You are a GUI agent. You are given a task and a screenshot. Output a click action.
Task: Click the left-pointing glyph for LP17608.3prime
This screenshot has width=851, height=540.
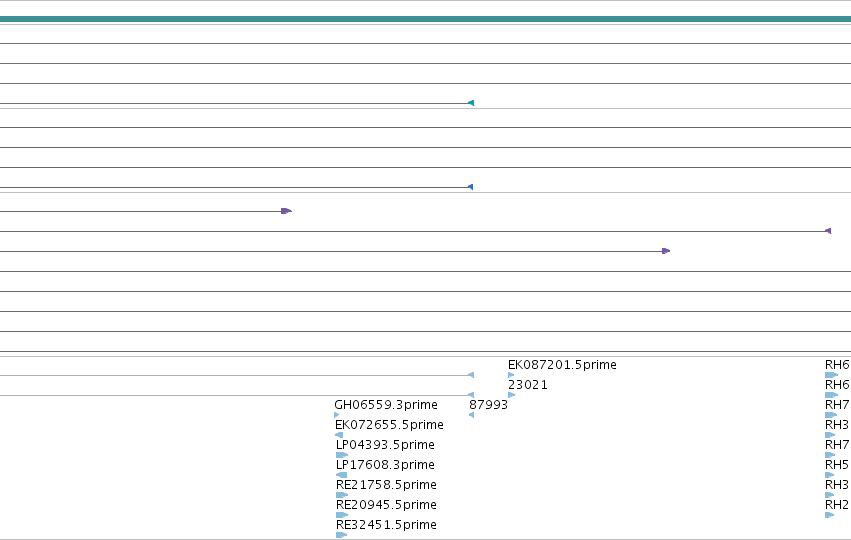[x=341, y=475]
